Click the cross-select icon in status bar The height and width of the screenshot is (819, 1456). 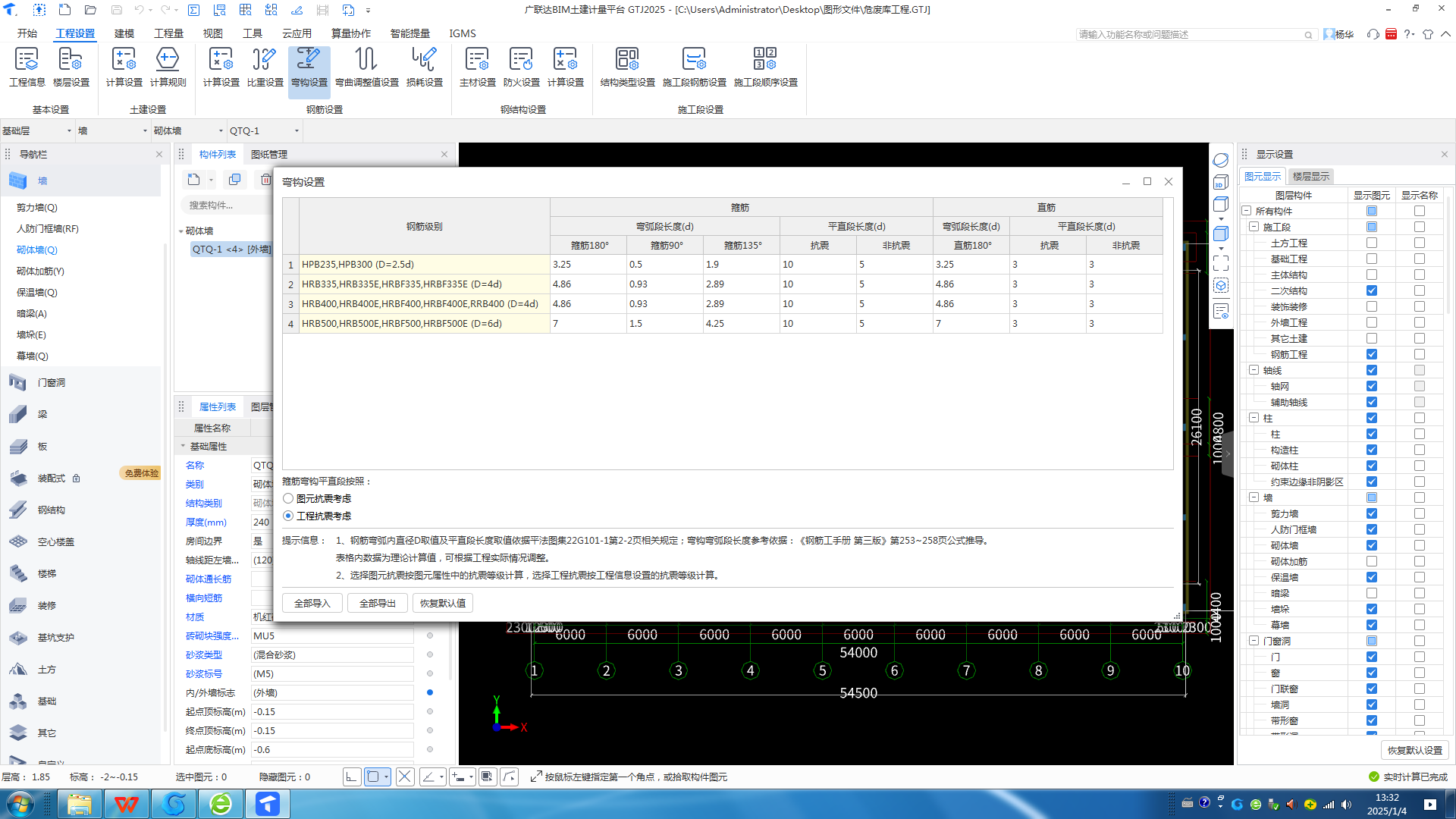click(405, 777)
